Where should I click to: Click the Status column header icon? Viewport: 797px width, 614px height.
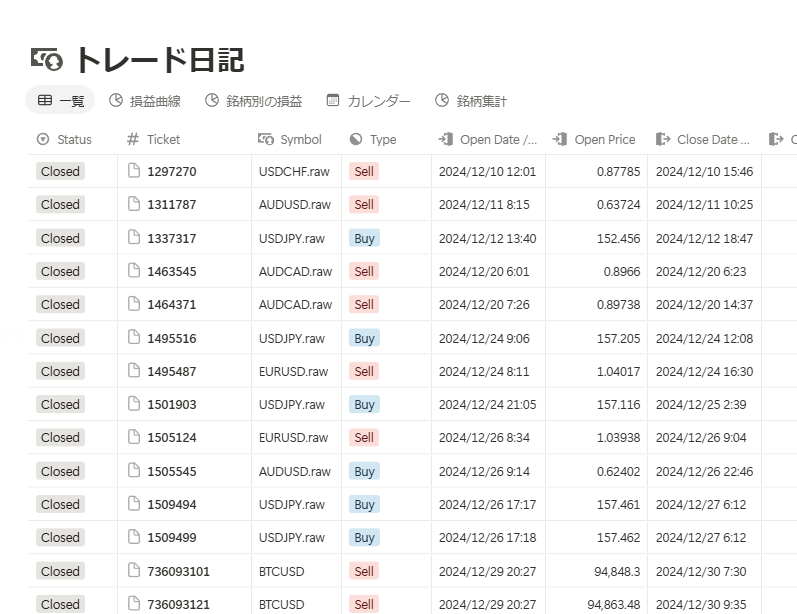click(x=43, y=140)
